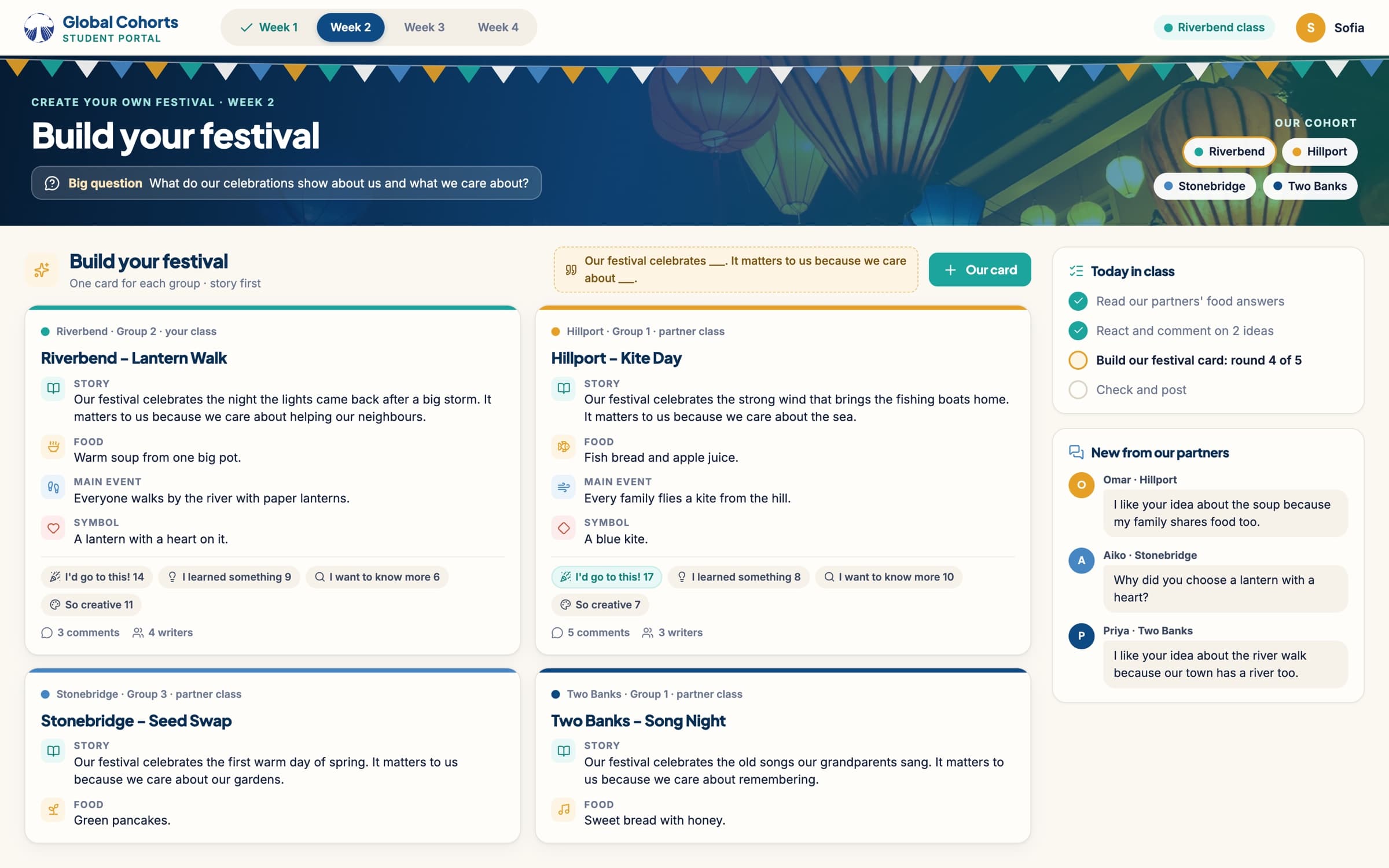
Task: Check the 'Check and post' task circle
Action: pos(1078,389)
